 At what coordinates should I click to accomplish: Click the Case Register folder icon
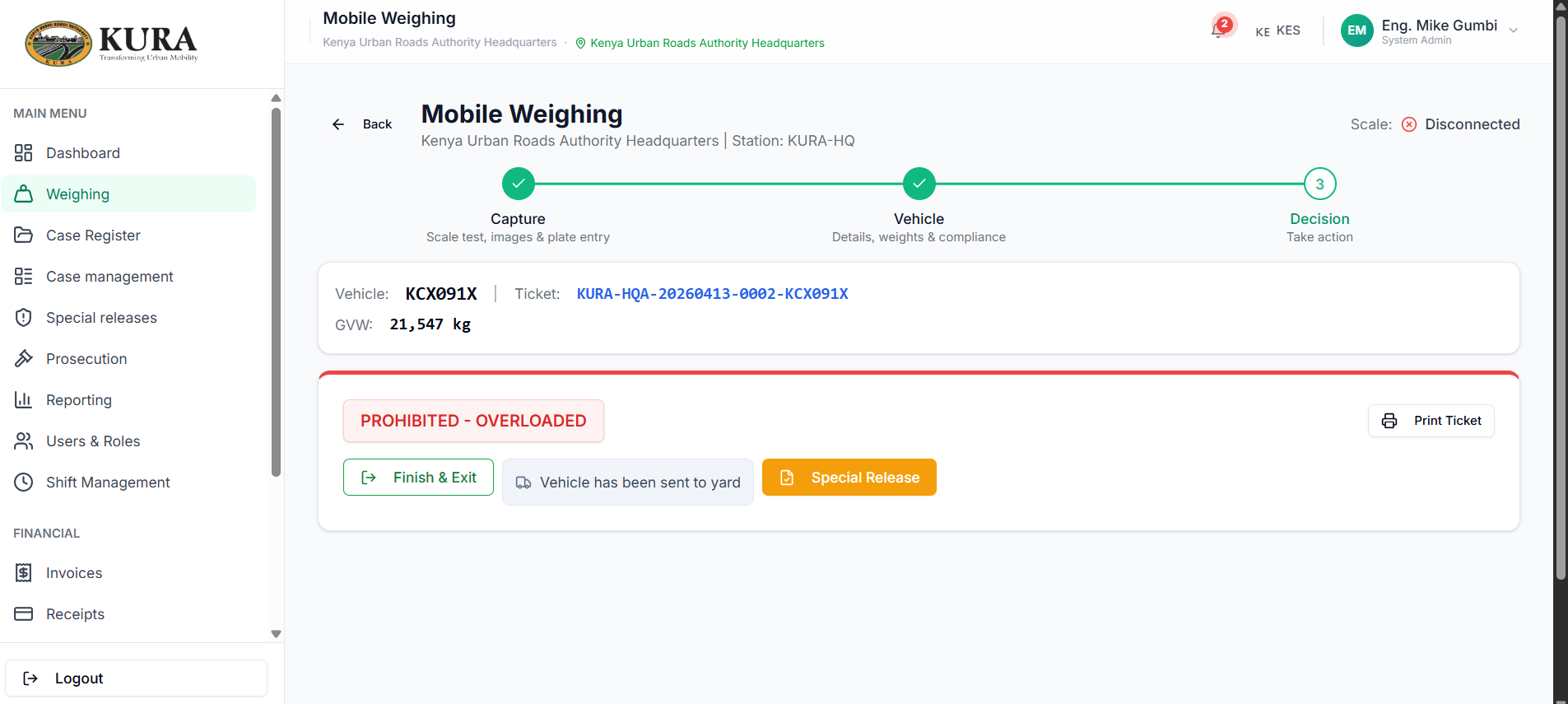(x=23, y=235)
